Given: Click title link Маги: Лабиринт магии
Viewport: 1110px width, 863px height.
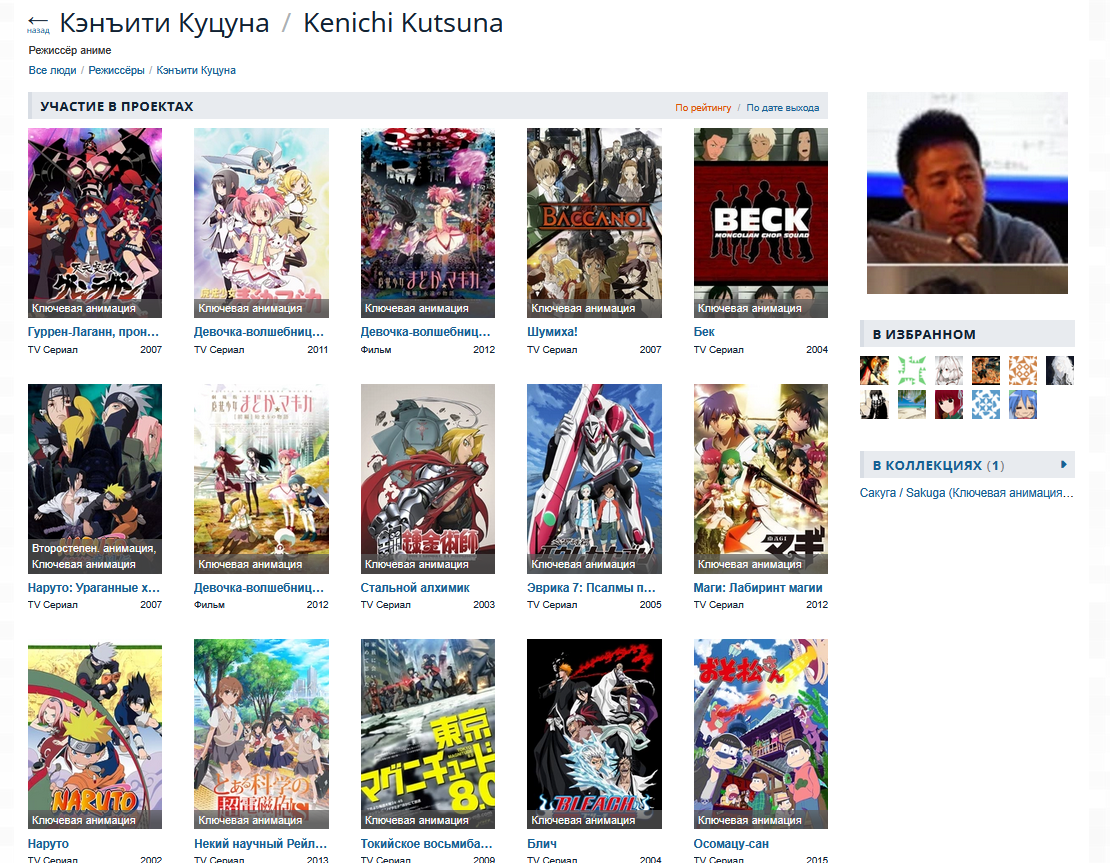Looking at the screenshot, I should click(758, 588).
